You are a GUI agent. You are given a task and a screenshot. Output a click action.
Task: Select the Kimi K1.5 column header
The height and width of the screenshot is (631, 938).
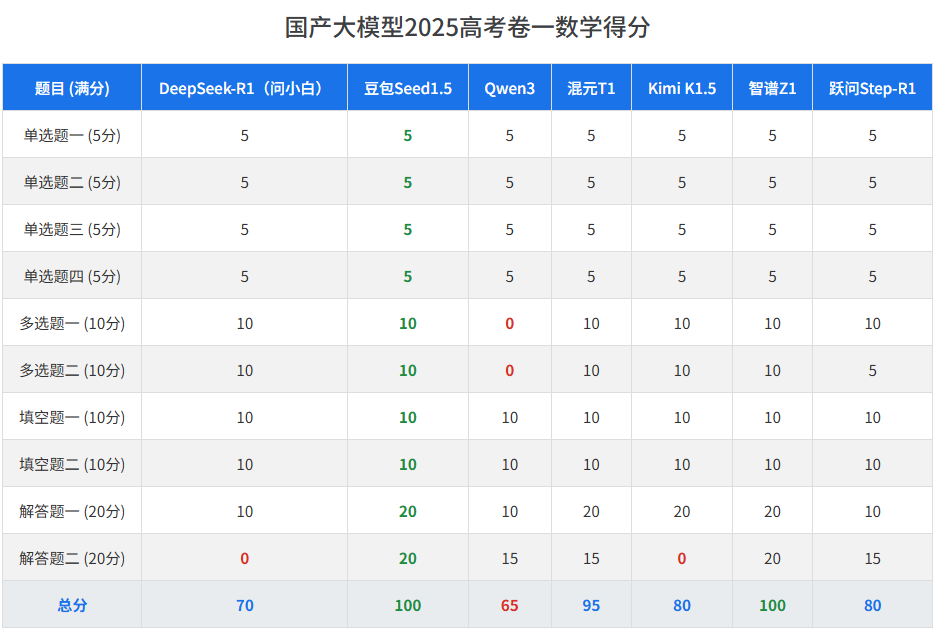point(682,89)
